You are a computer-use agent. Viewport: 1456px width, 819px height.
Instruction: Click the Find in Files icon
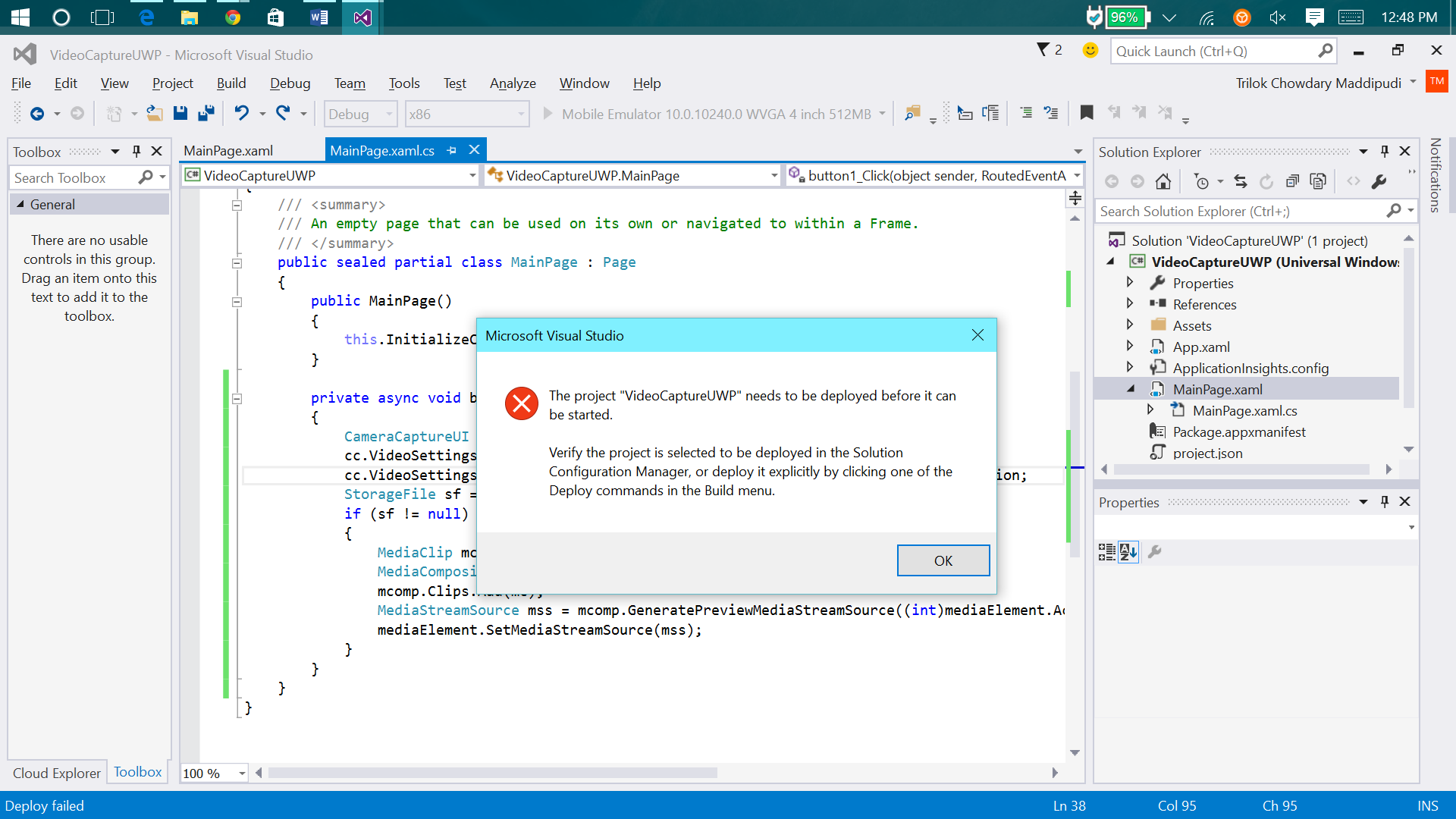[912, 114]
